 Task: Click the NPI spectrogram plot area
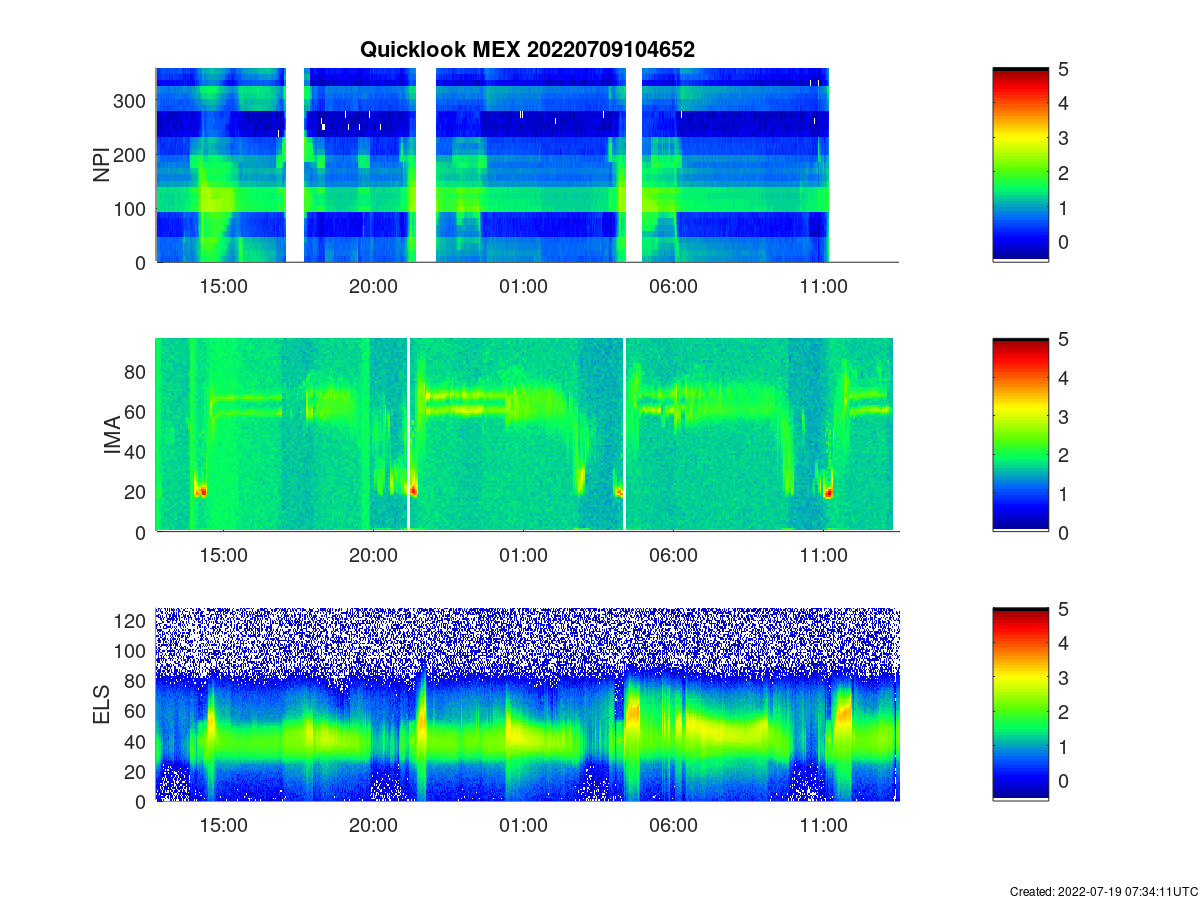527,165
